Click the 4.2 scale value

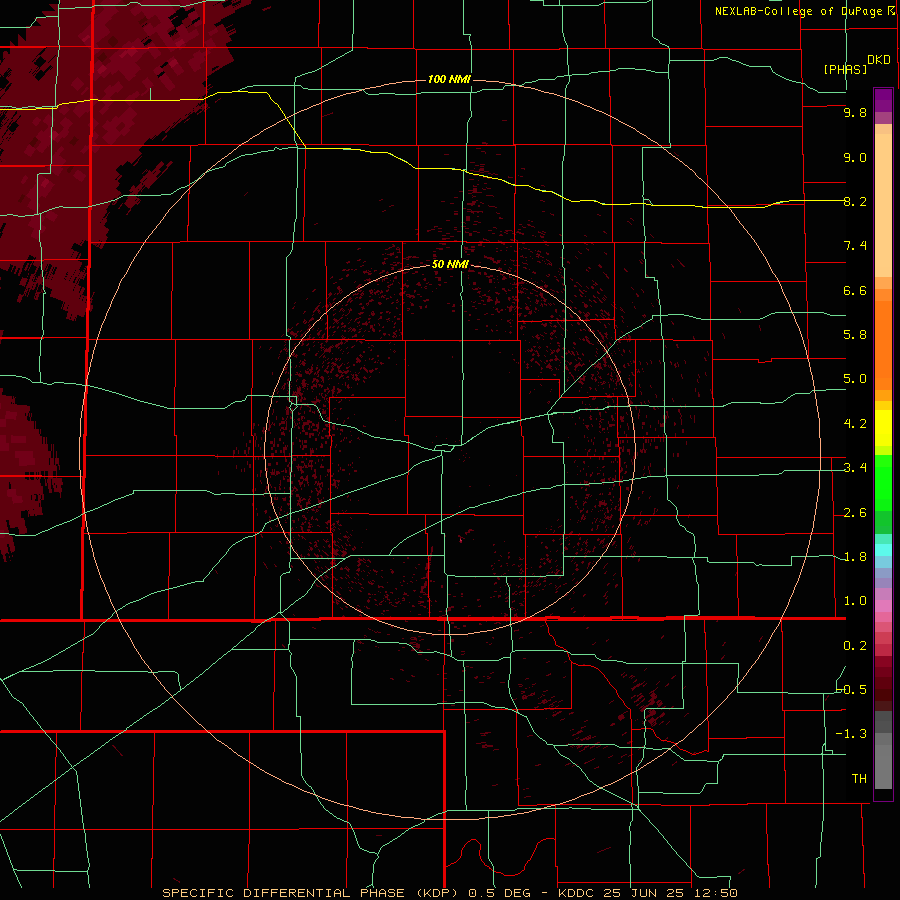point(855,424)
